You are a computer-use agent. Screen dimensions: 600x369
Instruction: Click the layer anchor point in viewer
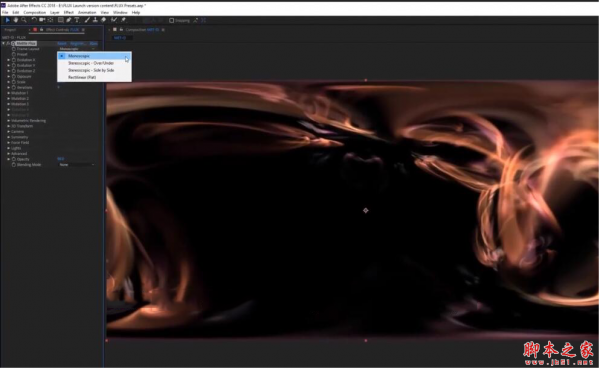click(x=365, y=211)
